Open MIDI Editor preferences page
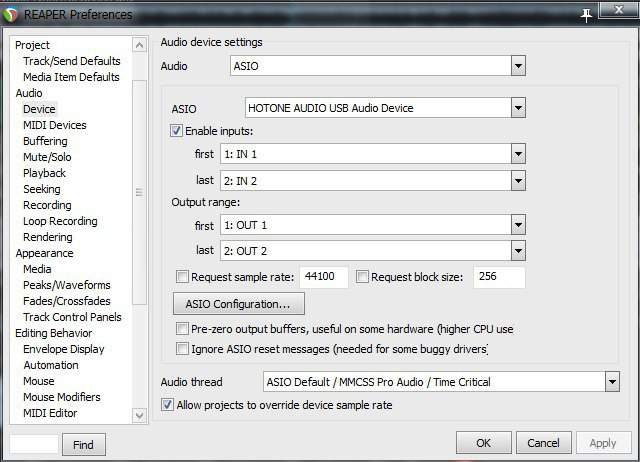The height and width of the screenshot is (462, 640). click(50, 413)
